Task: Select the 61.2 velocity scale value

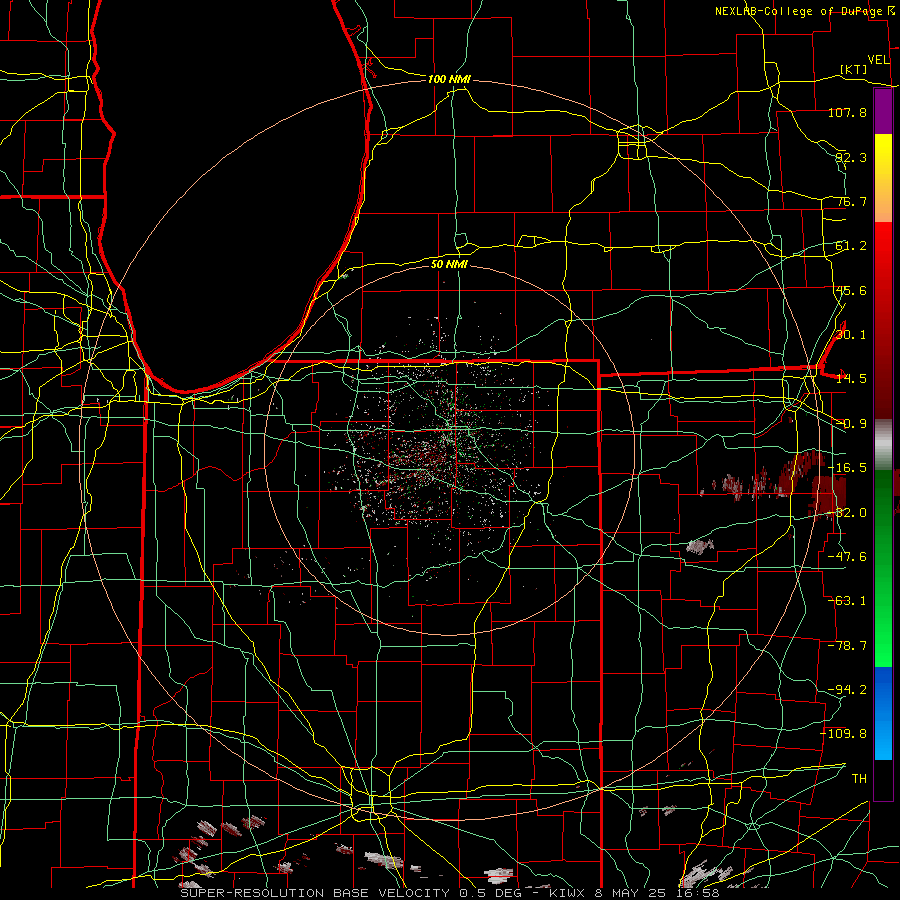Action: (x=851, y=246)
